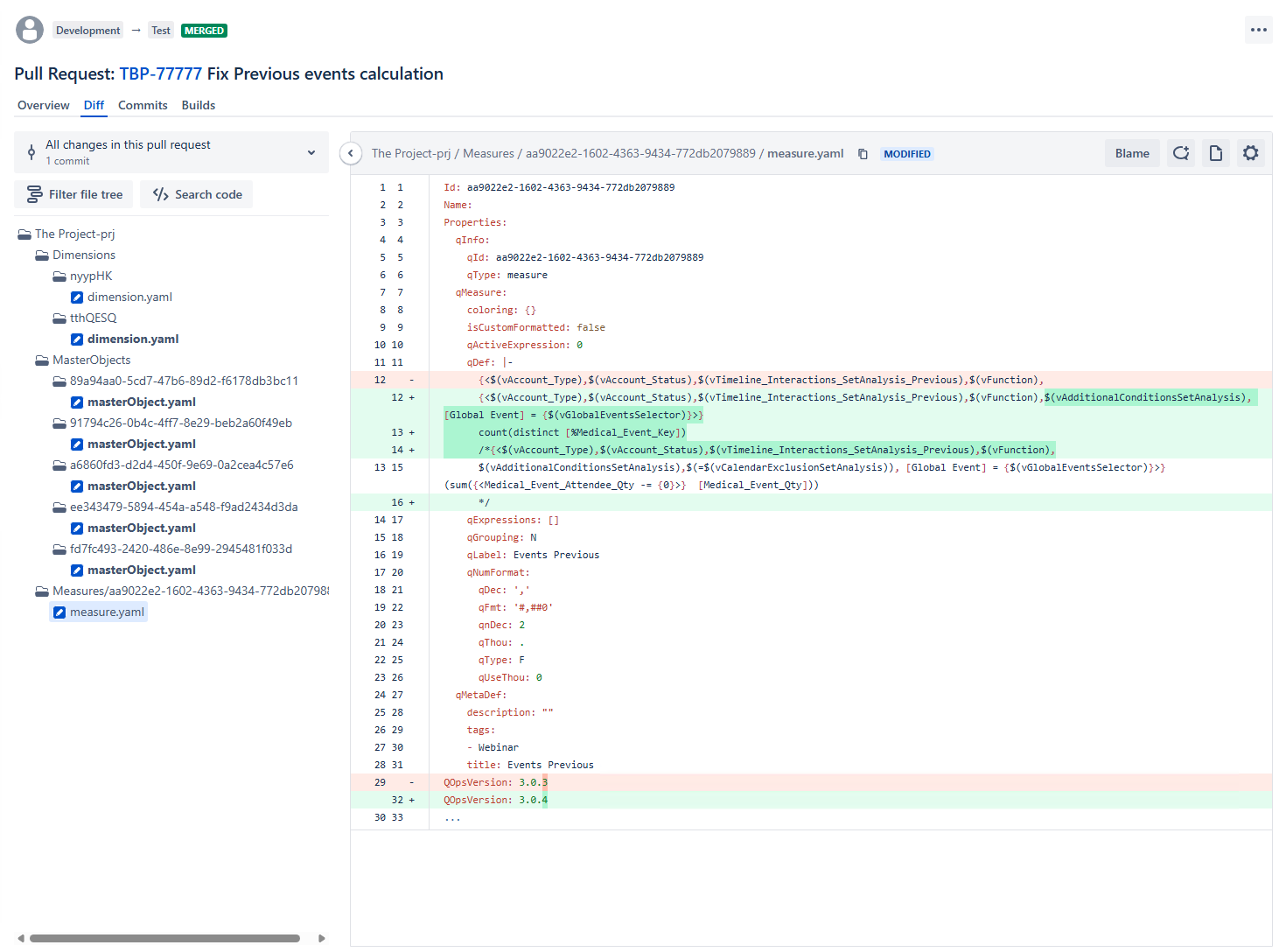Collapse the tthQESQ folder
Viewport: 1279px width, 952px height.
click(59, 318)
